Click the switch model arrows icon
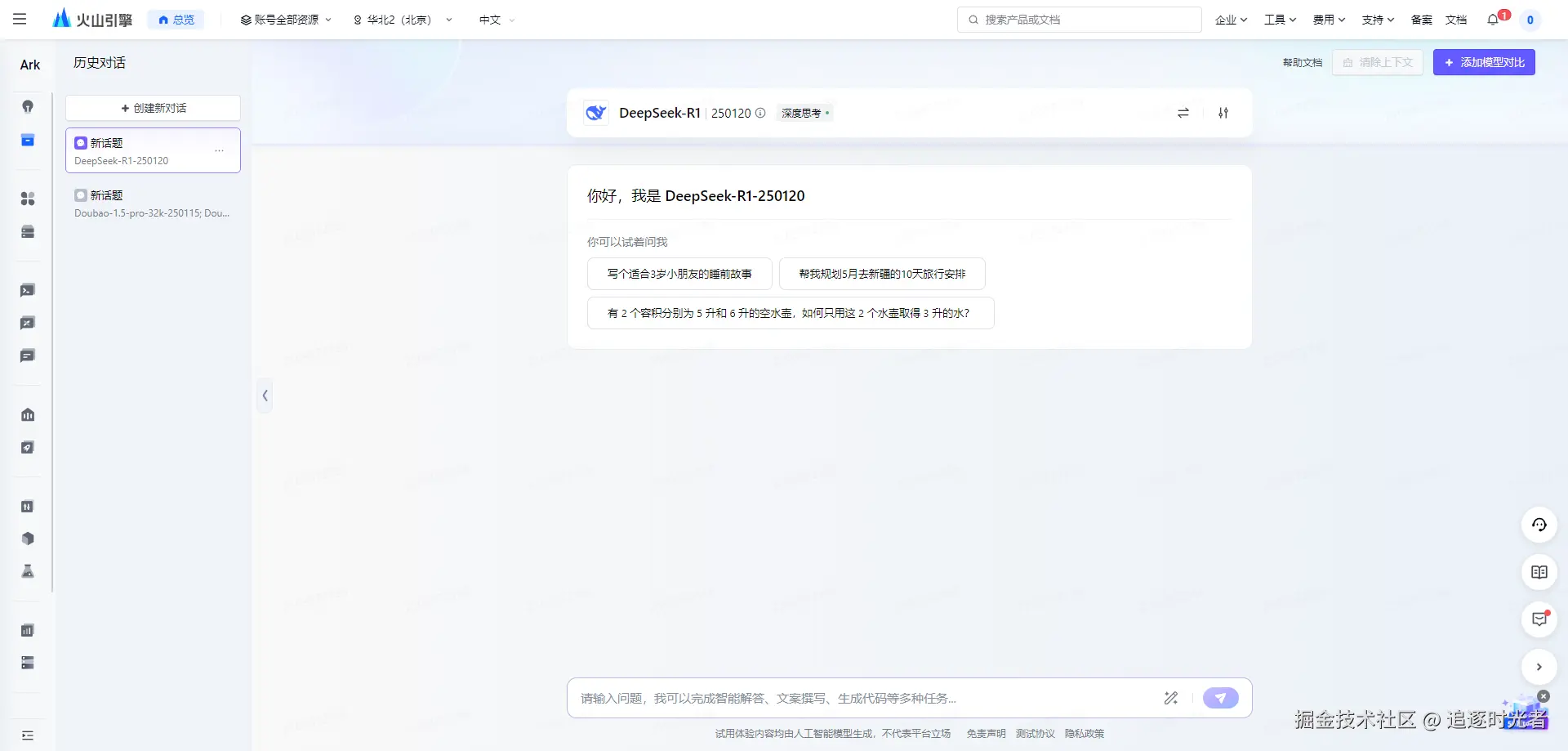The image size is (1568, 751). (x=1183, y=113)
